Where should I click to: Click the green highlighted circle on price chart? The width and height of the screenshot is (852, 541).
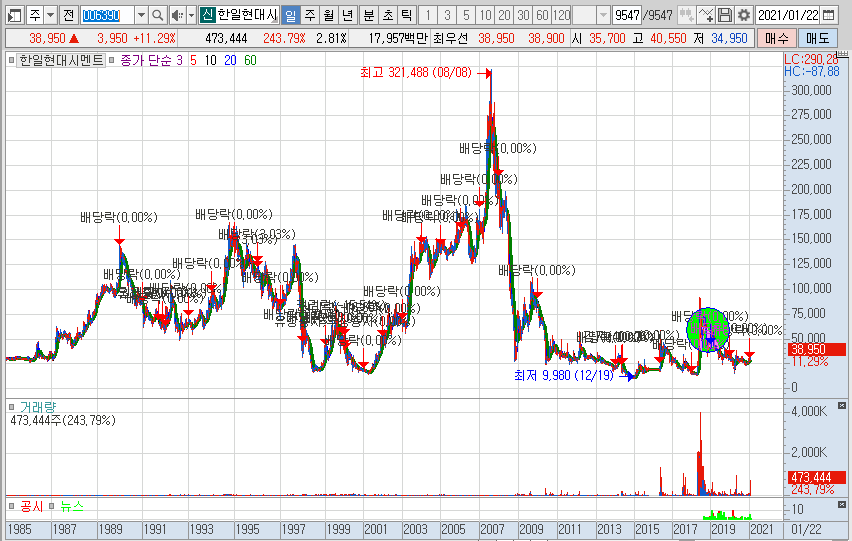[709, 329]
